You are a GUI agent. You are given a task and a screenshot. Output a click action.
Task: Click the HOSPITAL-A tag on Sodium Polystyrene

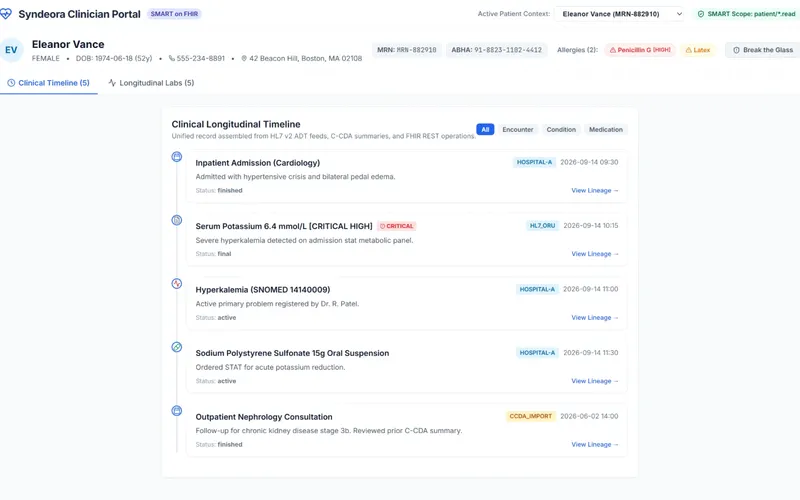click(x=537, y=353)
